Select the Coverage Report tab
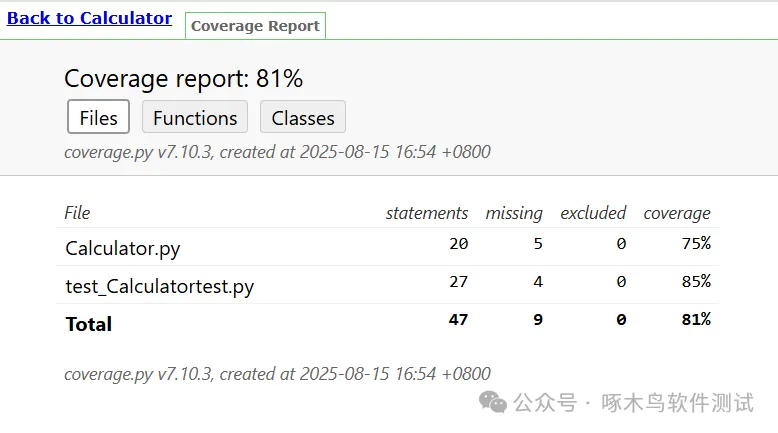778x433 pixels. [255, 26]
